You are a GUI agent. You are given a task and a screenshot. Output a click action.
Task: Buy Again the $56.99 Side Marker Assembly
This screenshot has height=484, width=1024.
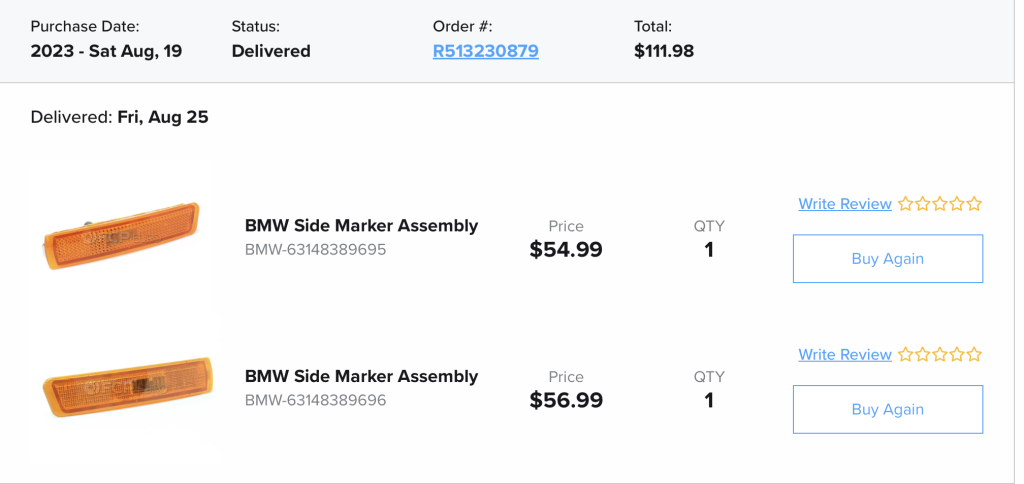888,410
